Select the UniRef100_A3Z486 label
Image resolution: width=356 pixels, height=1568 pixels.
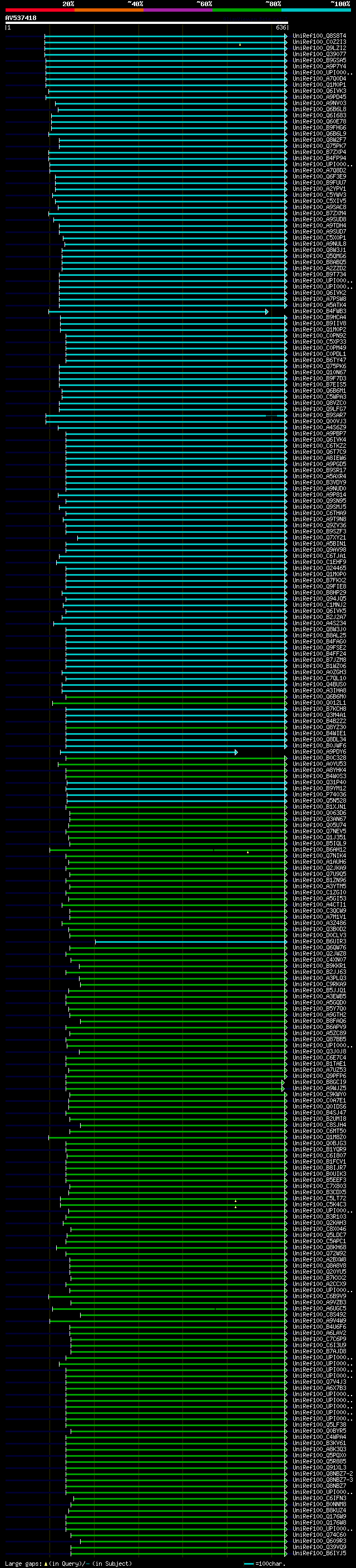tap(319, 923)
